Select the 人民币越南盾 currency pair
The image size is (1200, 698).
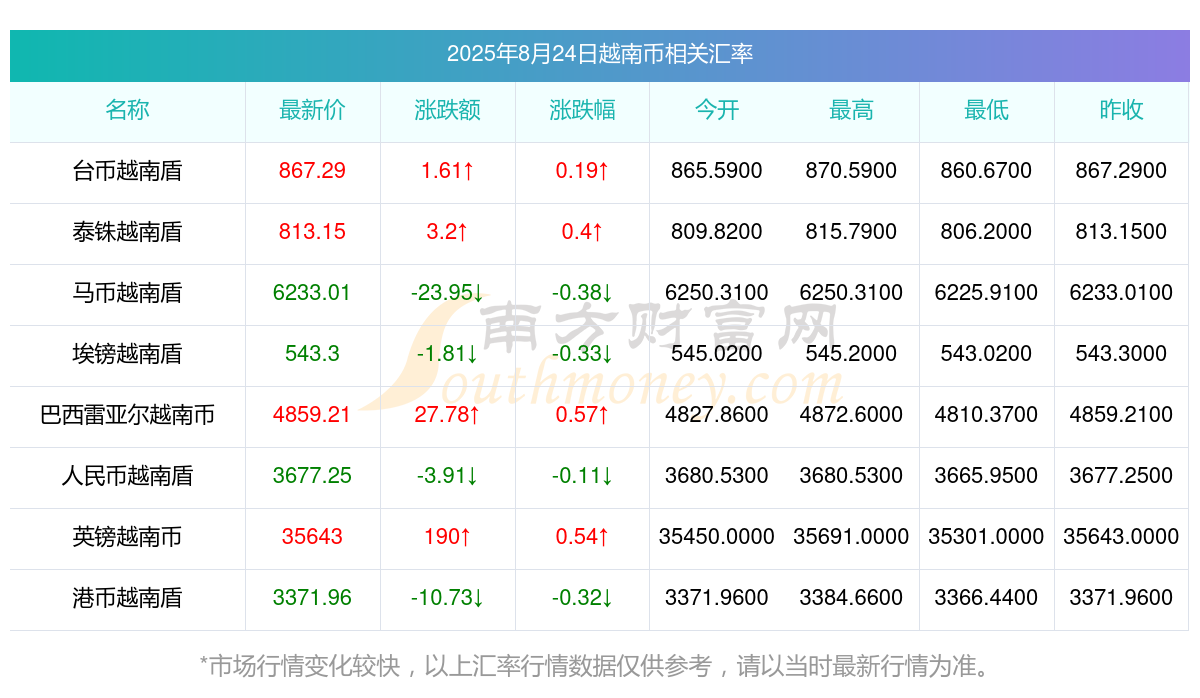[127, 476]
